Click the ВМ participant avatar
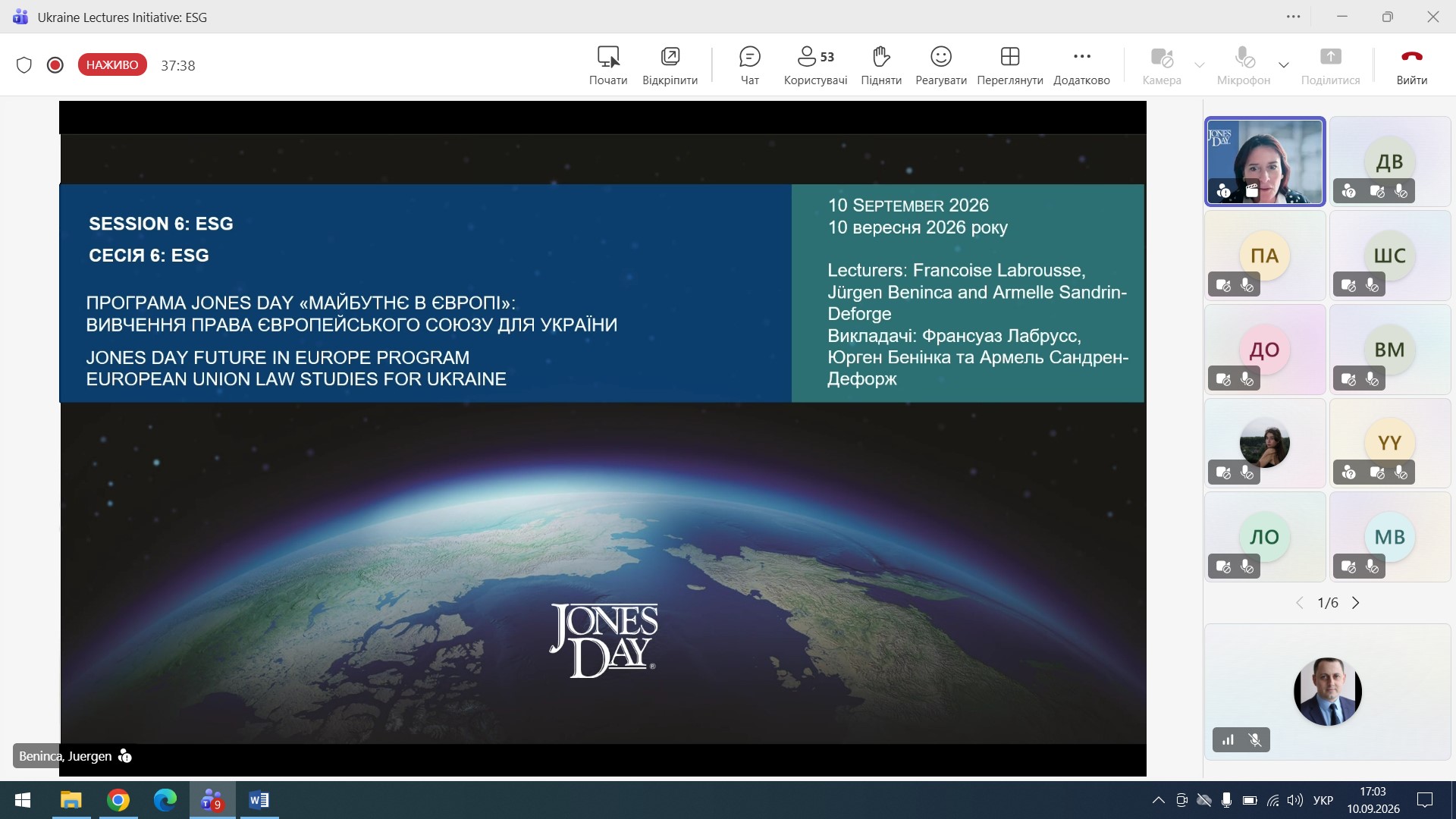 (1389, 350)
